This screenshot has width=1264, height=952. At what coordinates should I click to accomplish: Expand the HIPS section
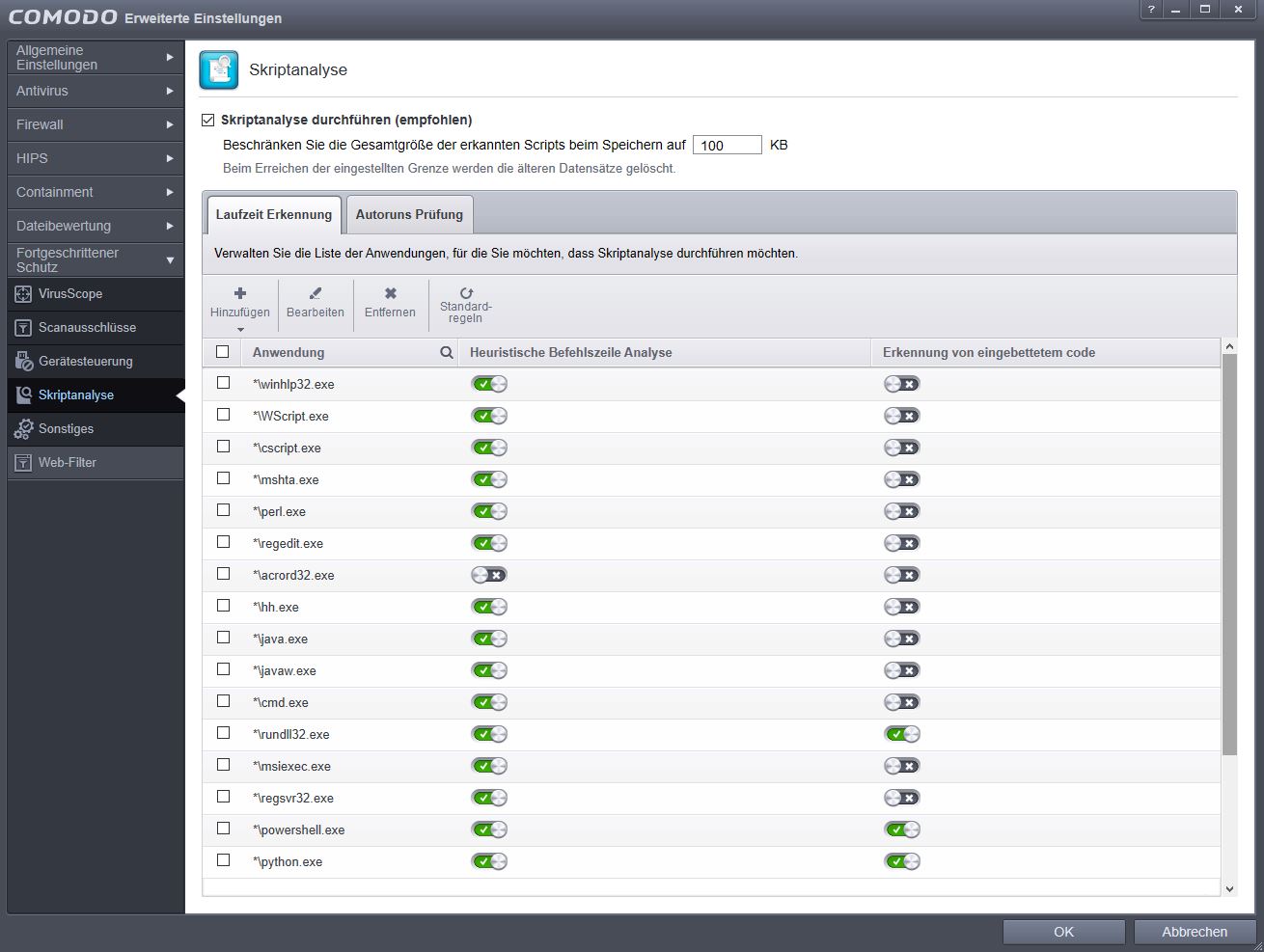[95, 159]
